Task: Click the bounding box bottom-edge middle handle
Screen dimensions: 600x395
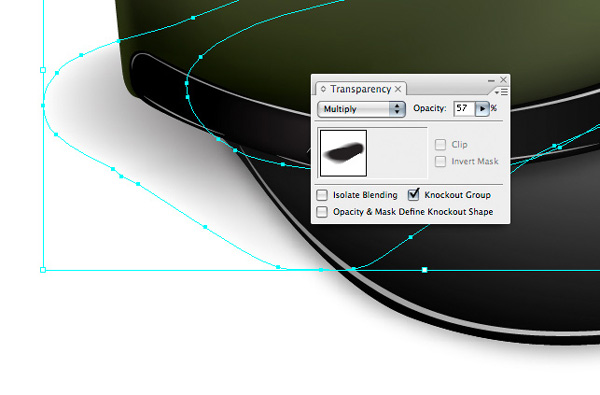Action: pyautogui.click(x=424, y=270)
